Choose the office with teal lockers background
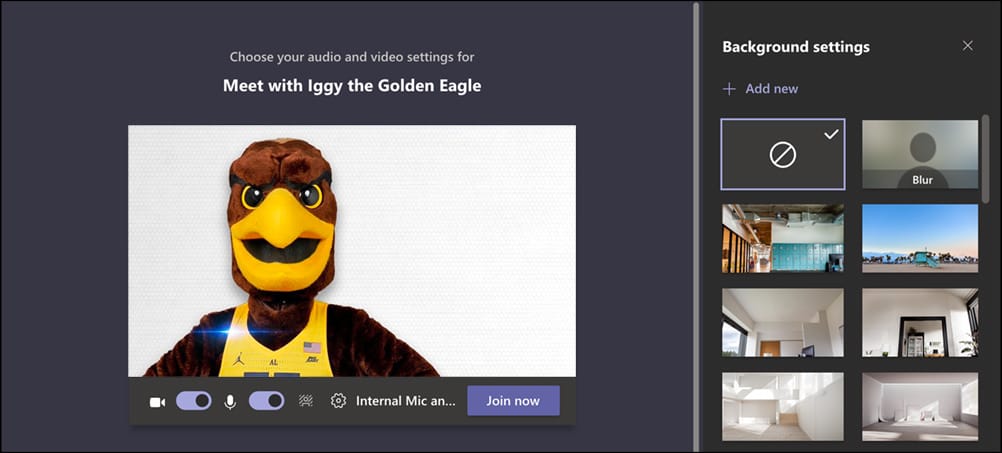The width and height of the screenshot is (1002, 453). (x=782, y=238)
